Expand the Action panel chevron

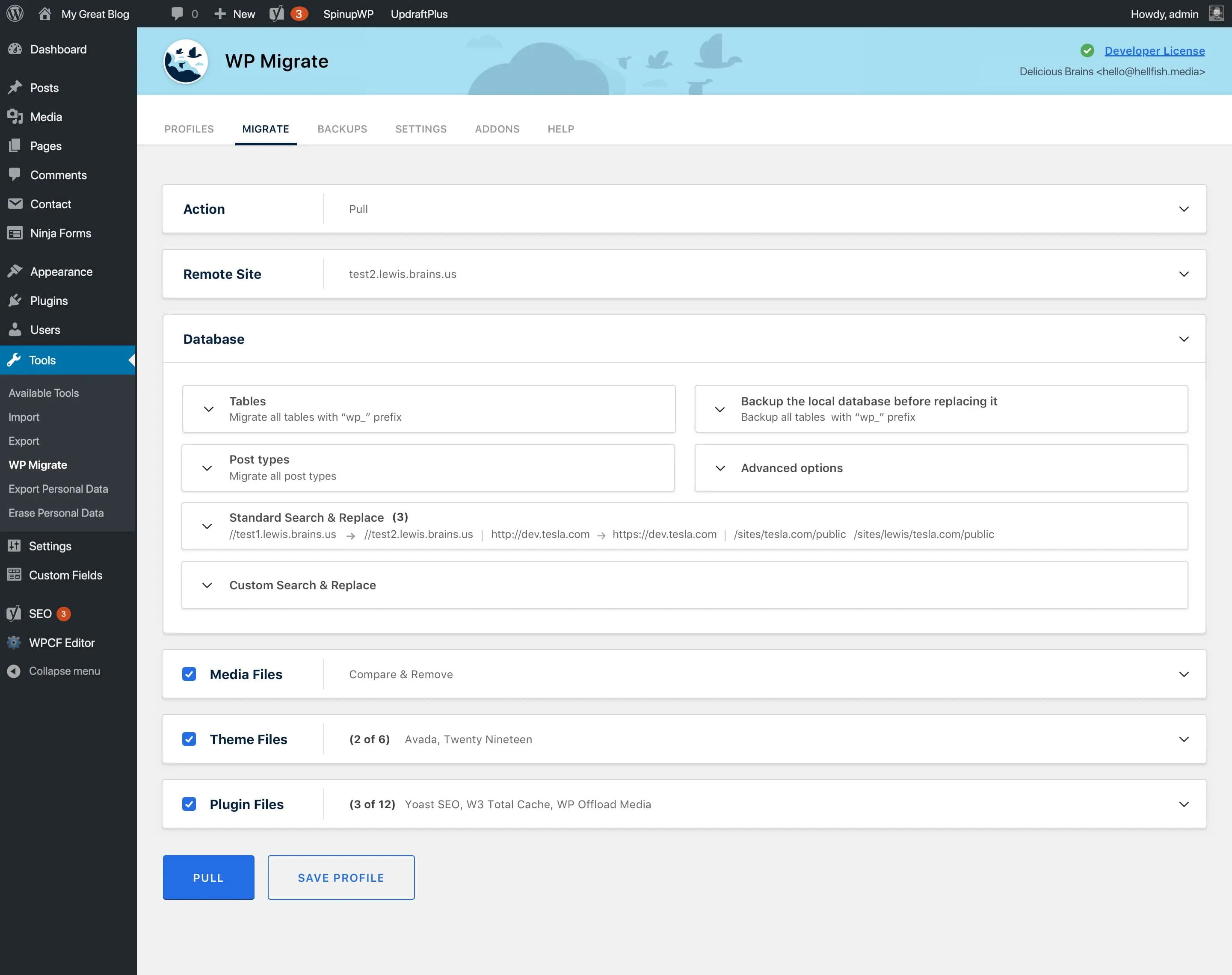pos(1184,209)
